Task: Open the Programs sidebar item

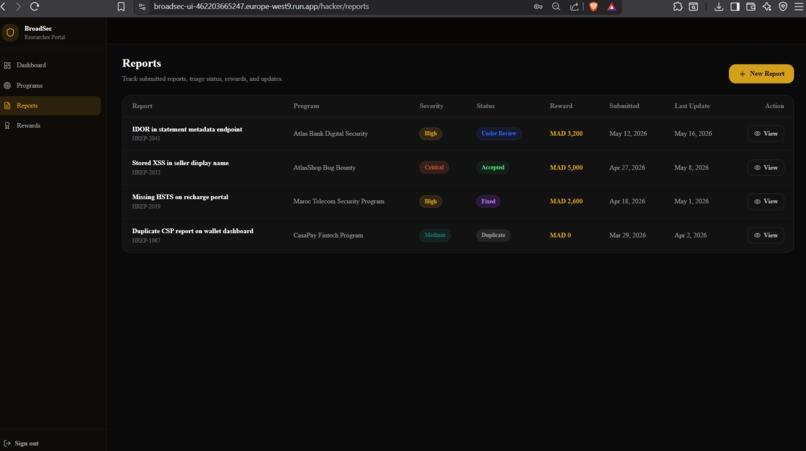Action: [x=50, y=85]
